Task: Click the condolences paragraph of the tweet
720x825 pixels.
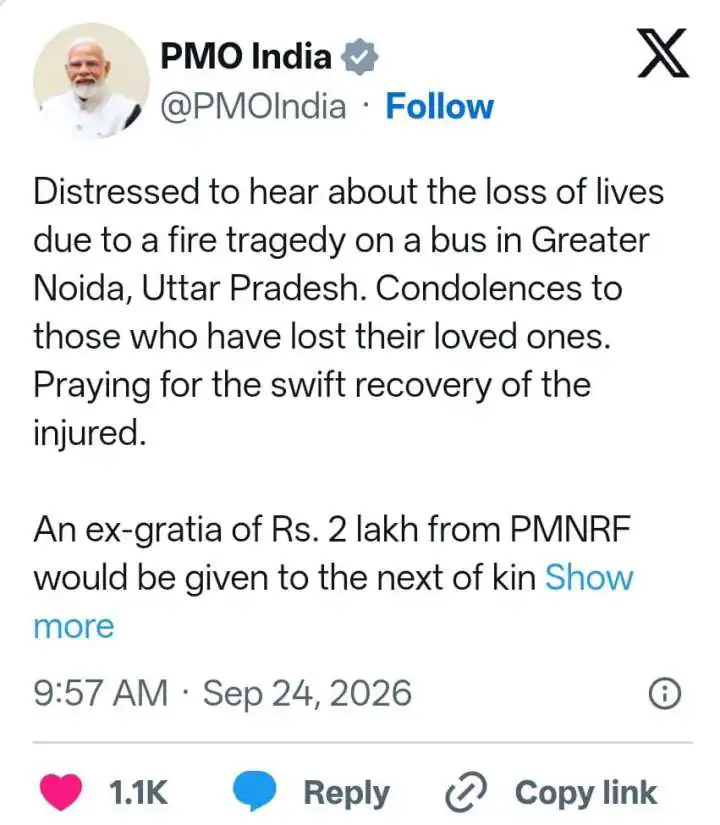Action: (348, 313)
